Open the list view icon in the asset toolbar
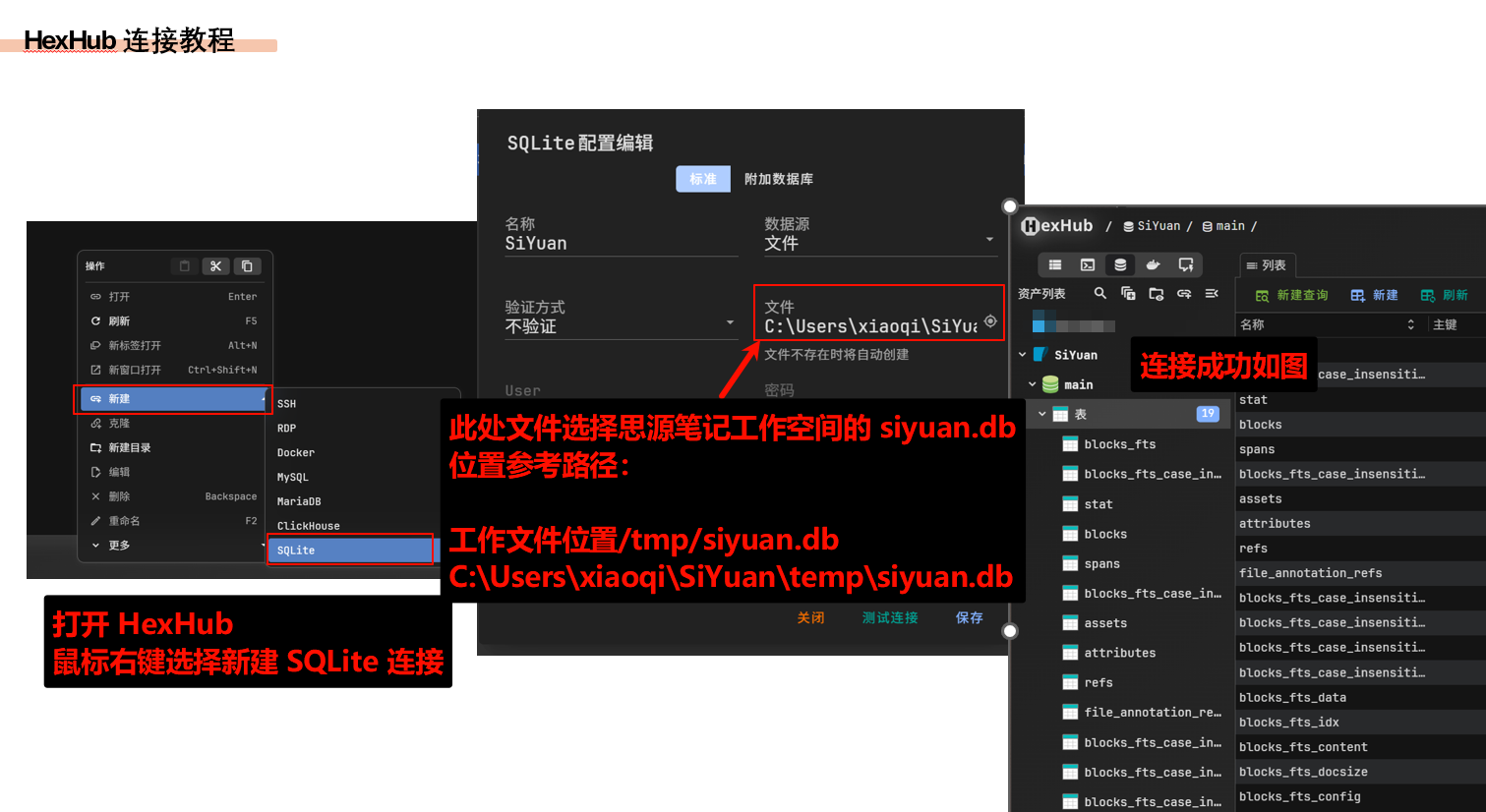Screen dimensions: 1486x812 coord(1055,264)
